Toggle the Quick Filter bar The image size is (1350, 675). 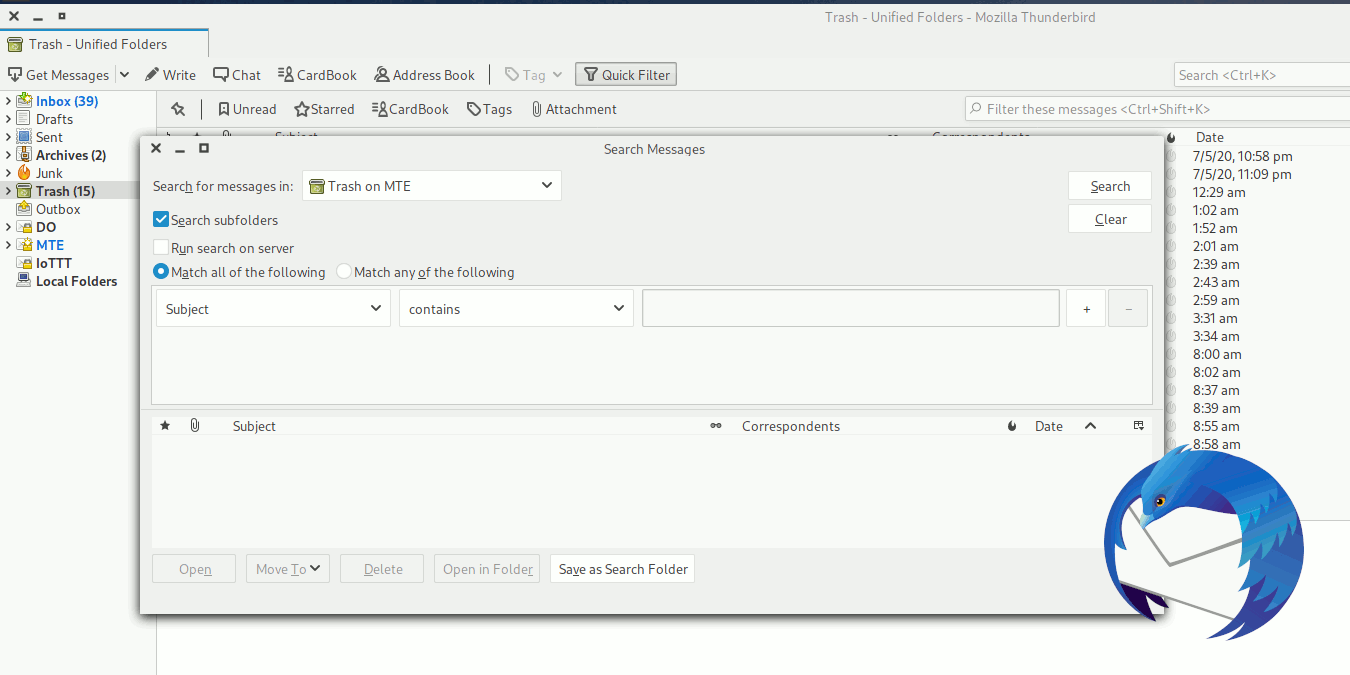pos(625,74)
